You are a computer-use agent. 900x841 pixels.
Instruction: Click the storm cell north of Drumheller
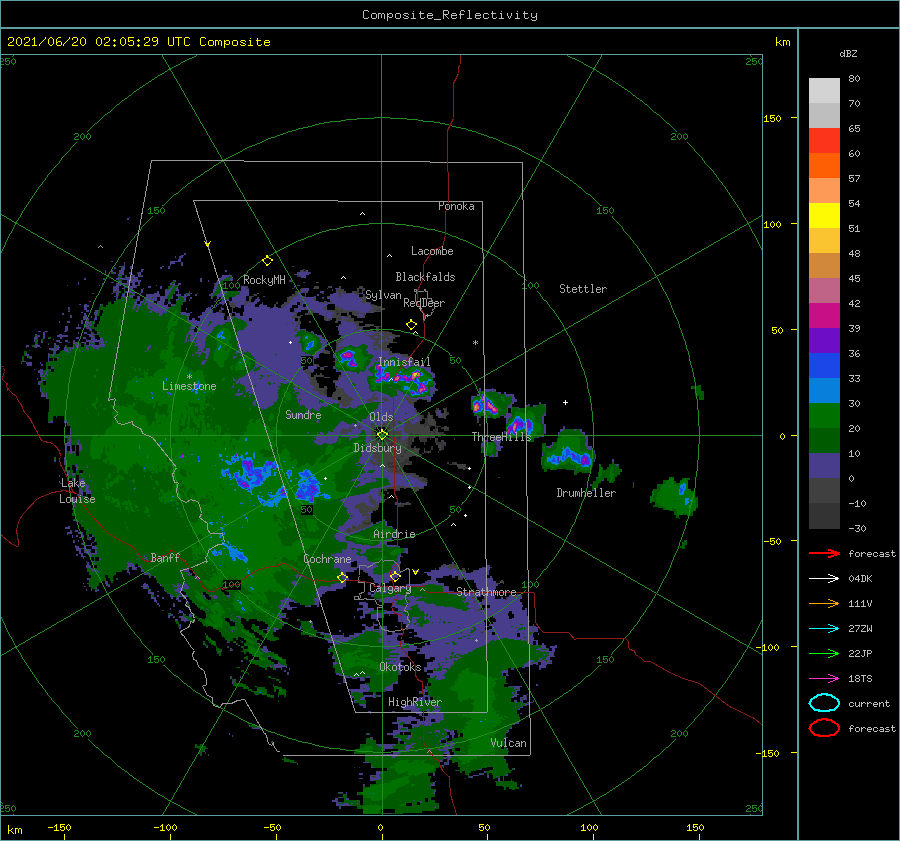568,452
